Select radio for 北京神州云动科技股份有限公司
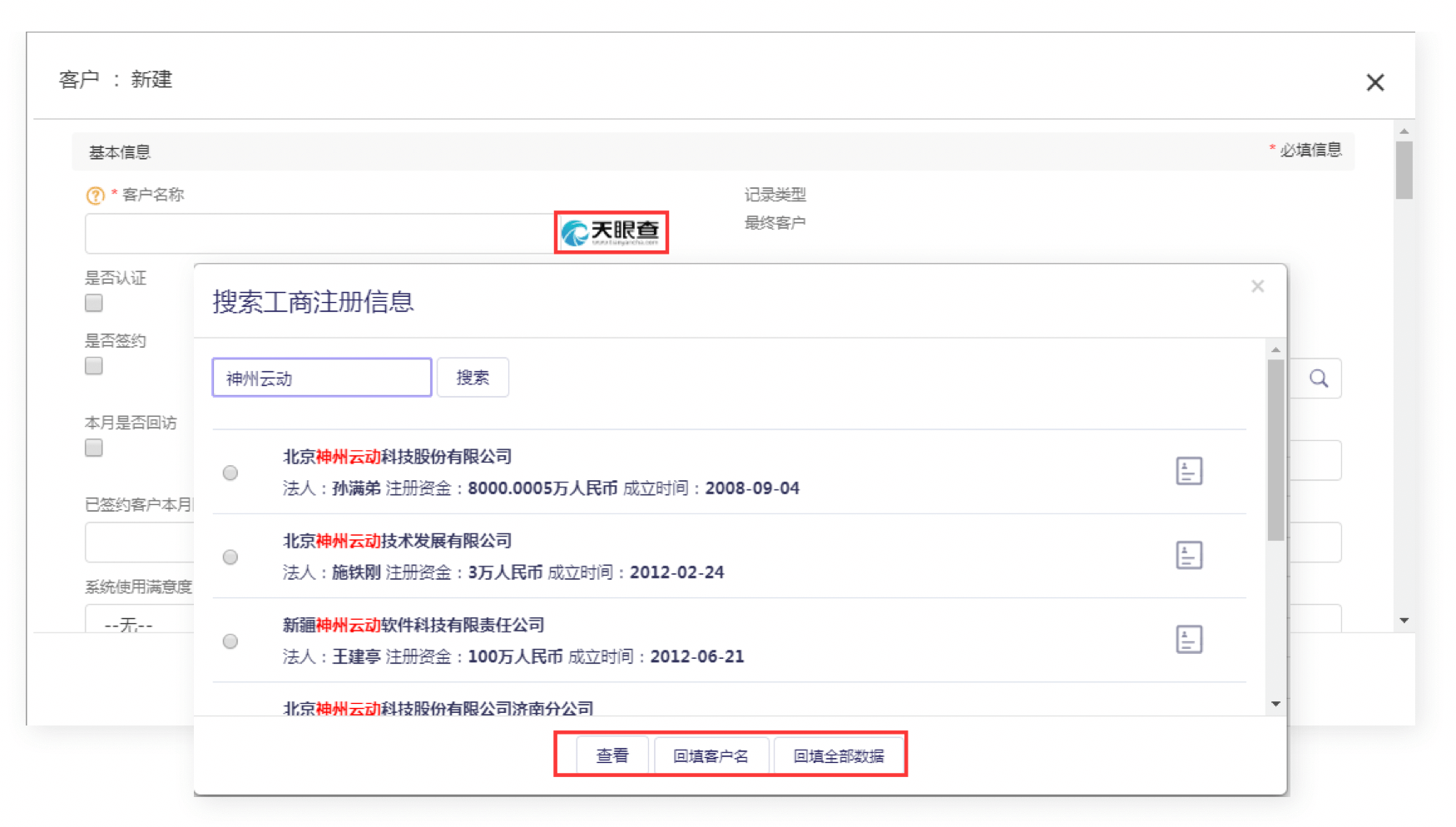 [230, 473]
